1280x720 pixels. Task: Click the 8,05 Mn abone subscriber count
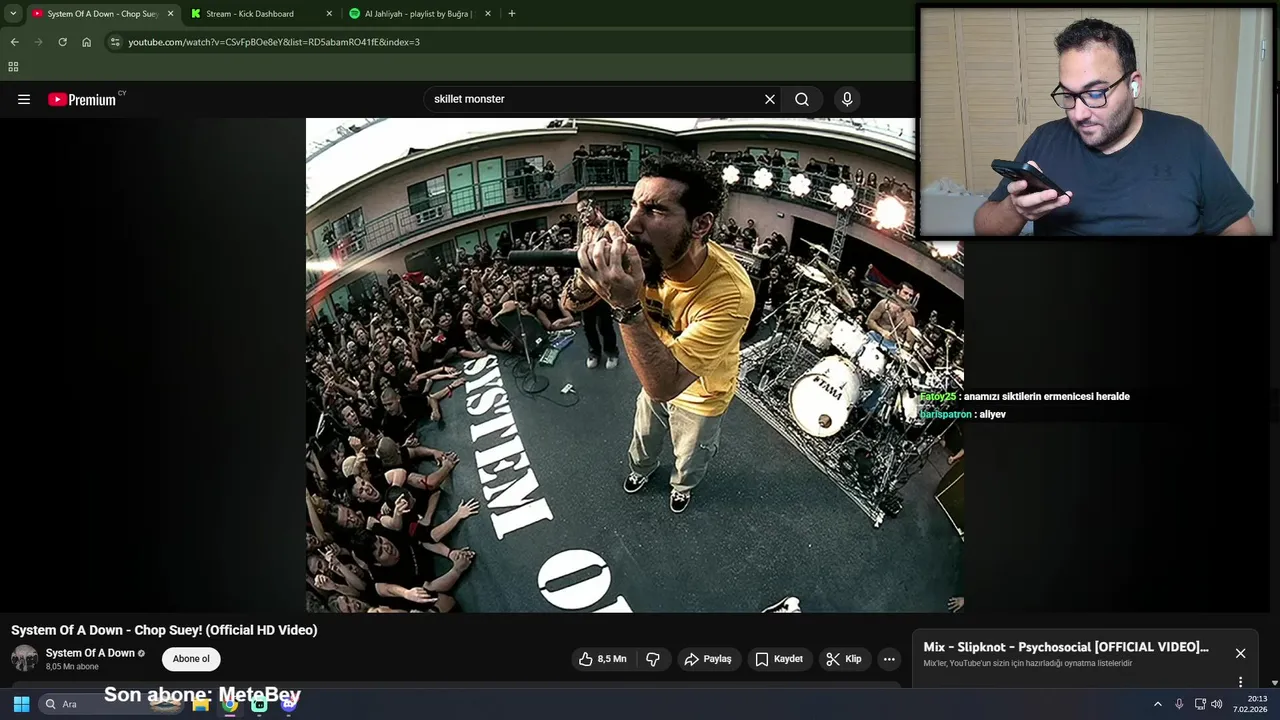pyautogui.click(x=72, y=667)
